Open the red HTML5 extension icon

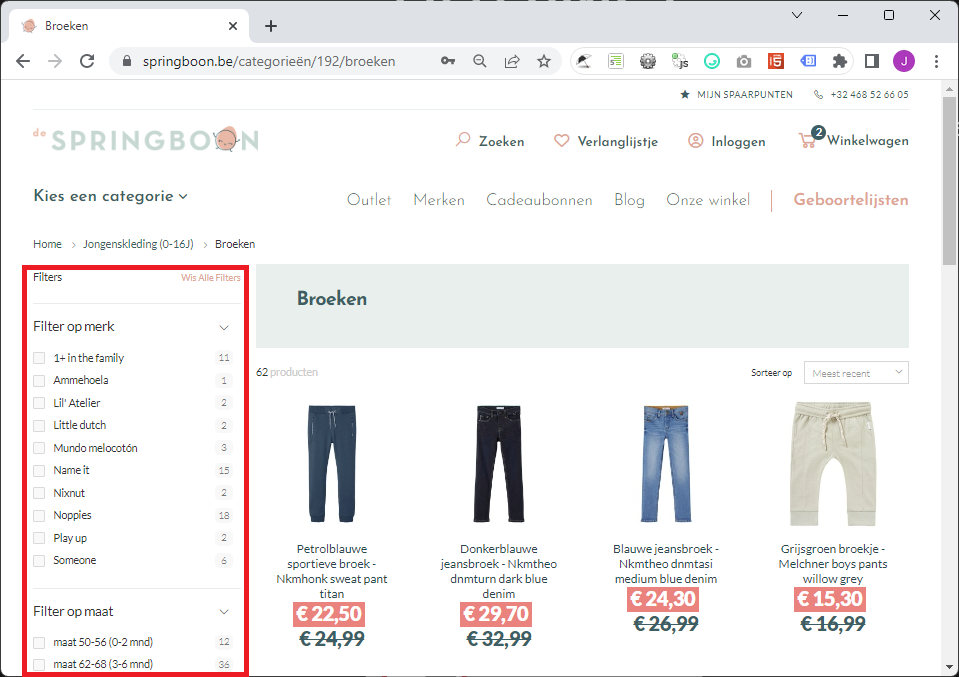click(776, 61)
